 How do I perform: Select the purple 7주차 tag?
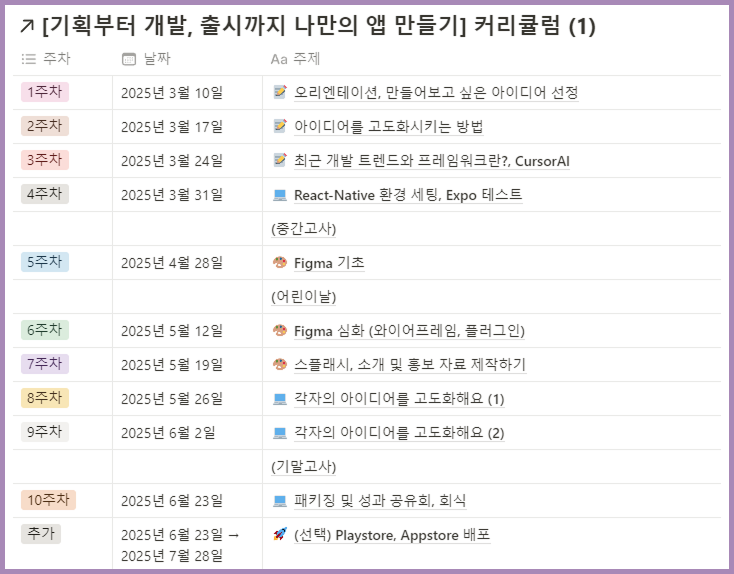point(45,364)
